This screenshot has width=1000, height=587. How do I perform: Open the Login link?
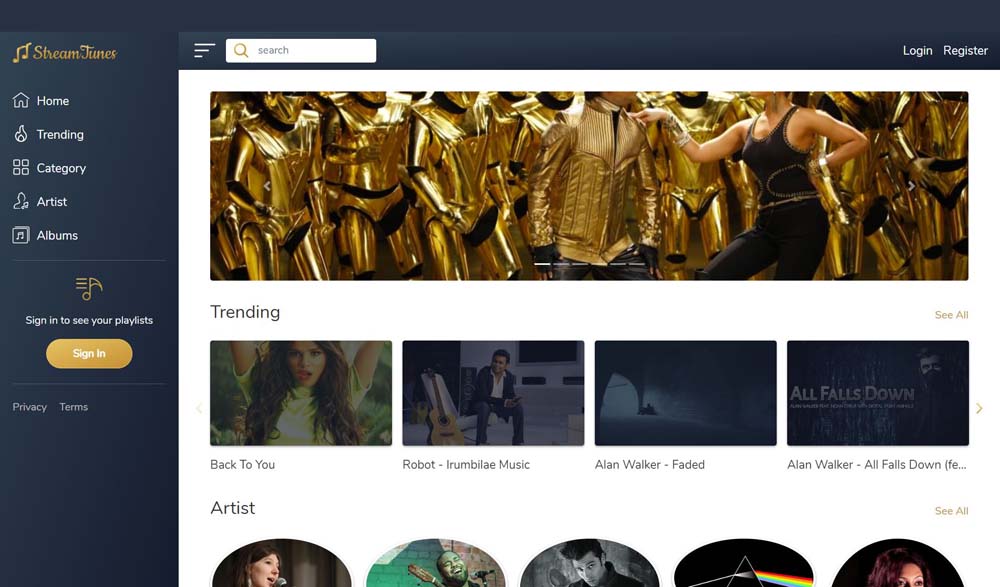click(917, 50)
